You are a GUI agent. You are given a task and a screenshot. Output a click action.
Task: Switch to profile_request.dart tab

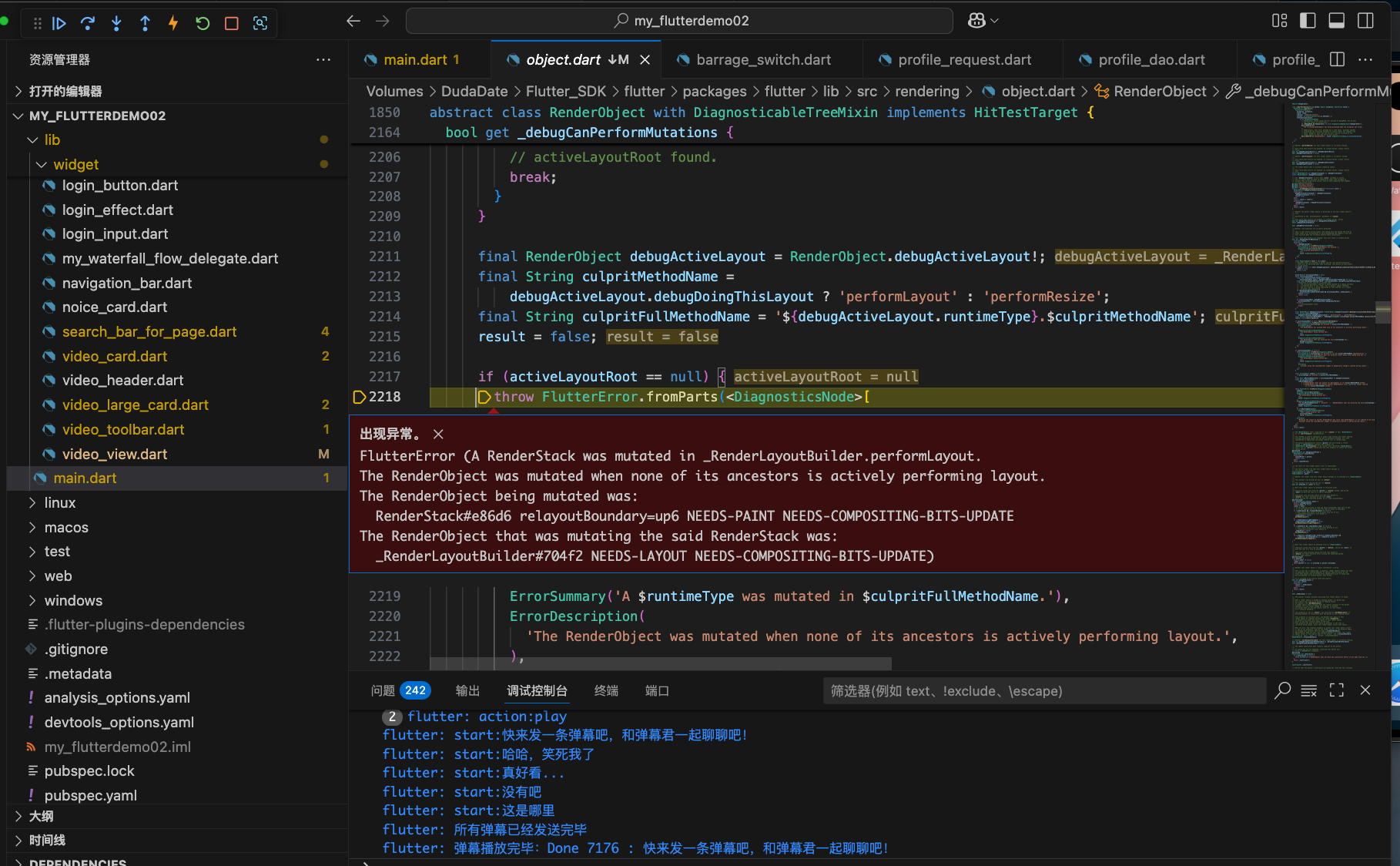coord(963,59)
